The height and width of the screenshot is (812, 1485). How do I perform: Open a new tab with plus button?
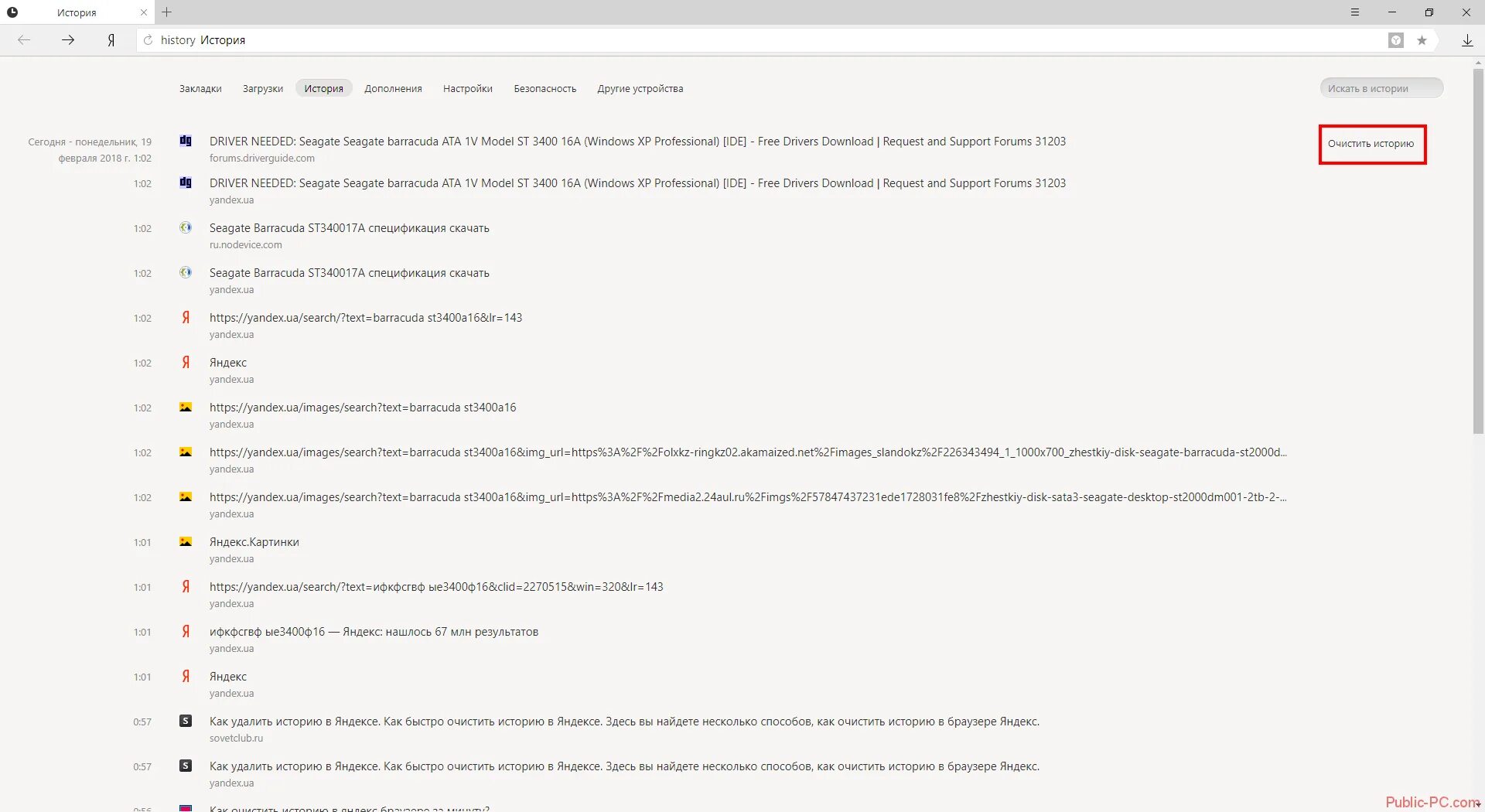(167, 12)
